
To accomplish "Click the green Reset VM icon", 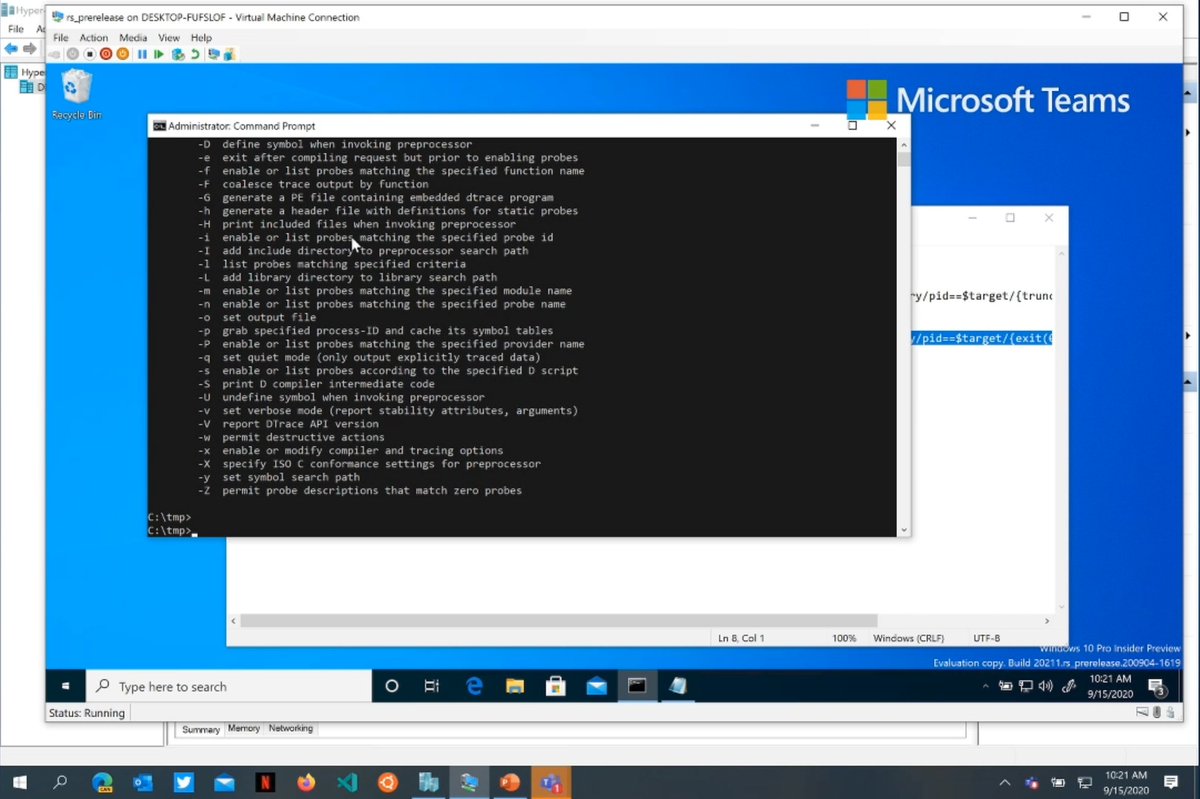I will (x=159, y=54).
